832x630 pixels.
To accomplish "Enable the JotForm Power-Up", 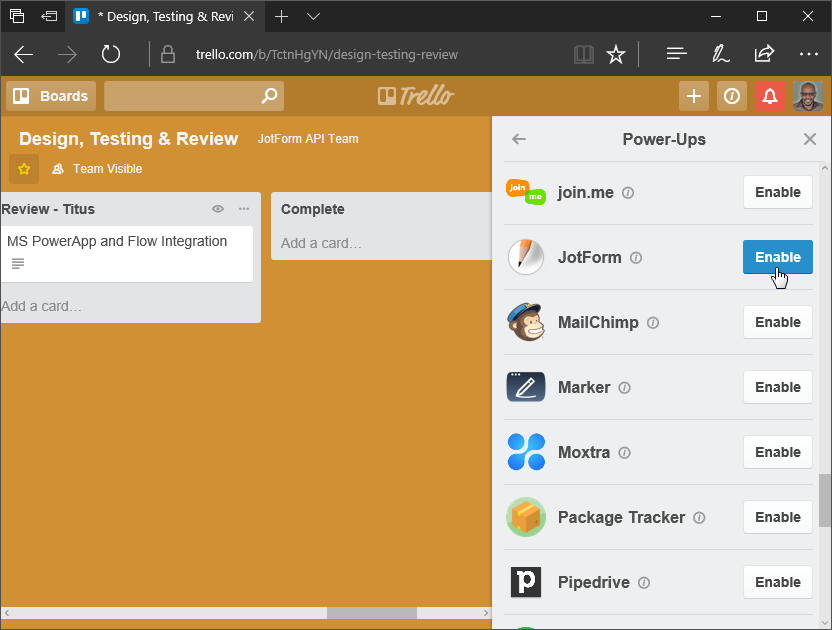I will point(778,257).
